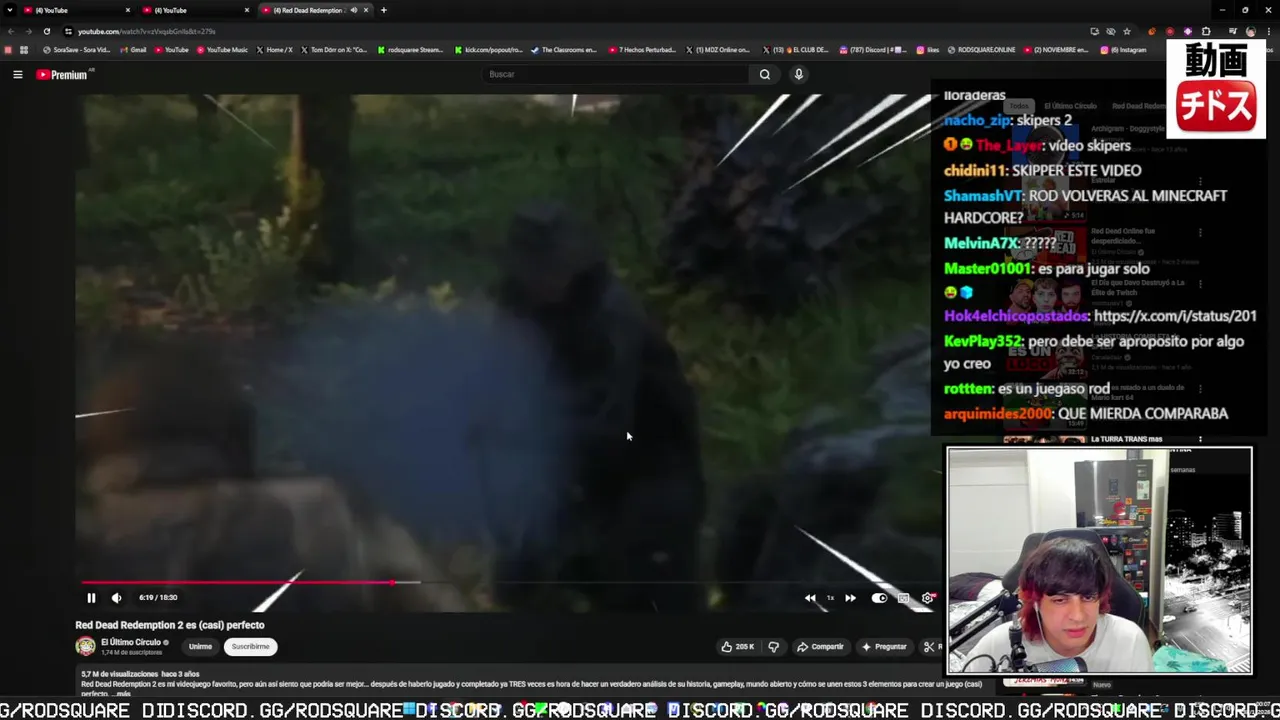Click the chat username arquimides2000
The height and width of the screenshot is (720, 1280).
pos(998,414)
